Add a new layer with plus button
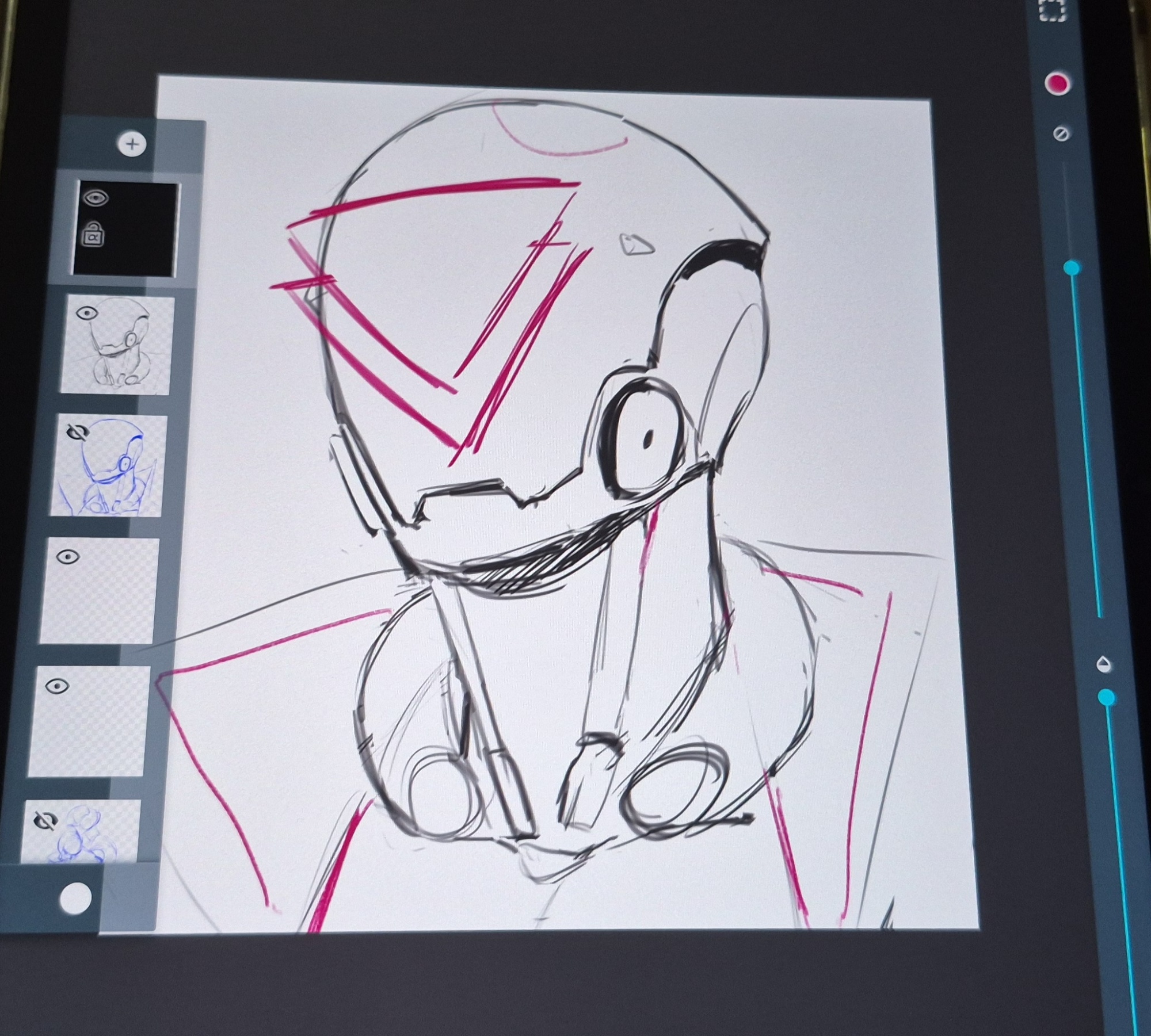The width and height of the screenshot is (1151, 1036). tap(132, 144)
